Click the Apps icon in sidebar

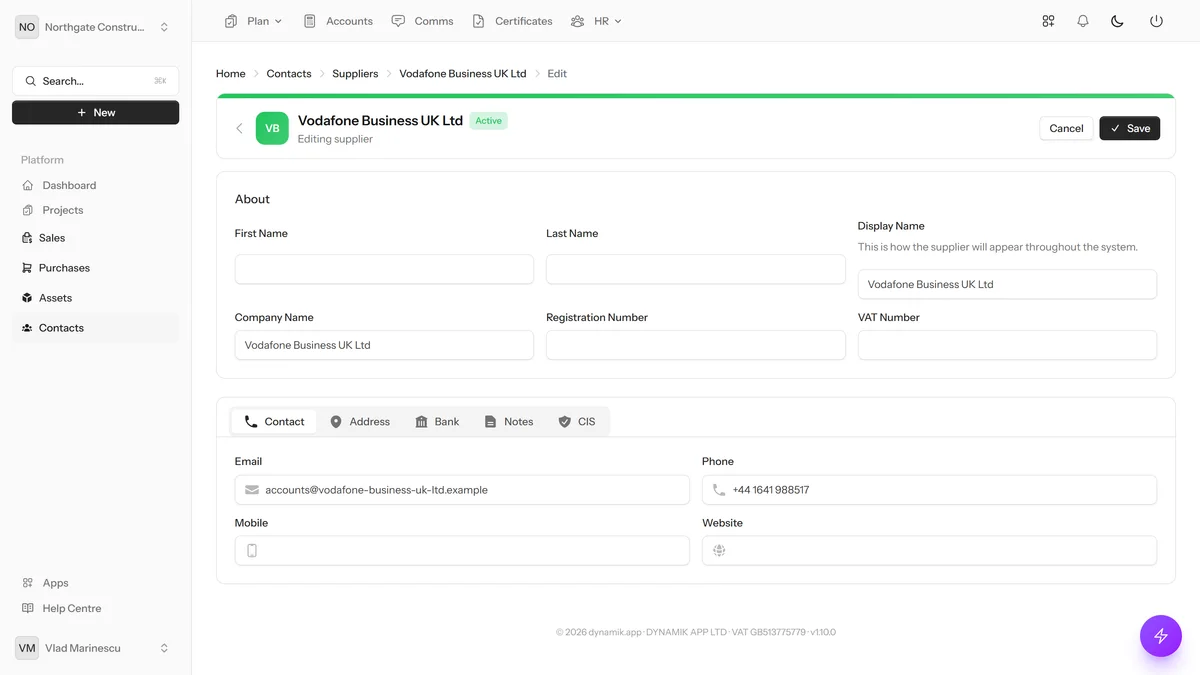point(28,583)
